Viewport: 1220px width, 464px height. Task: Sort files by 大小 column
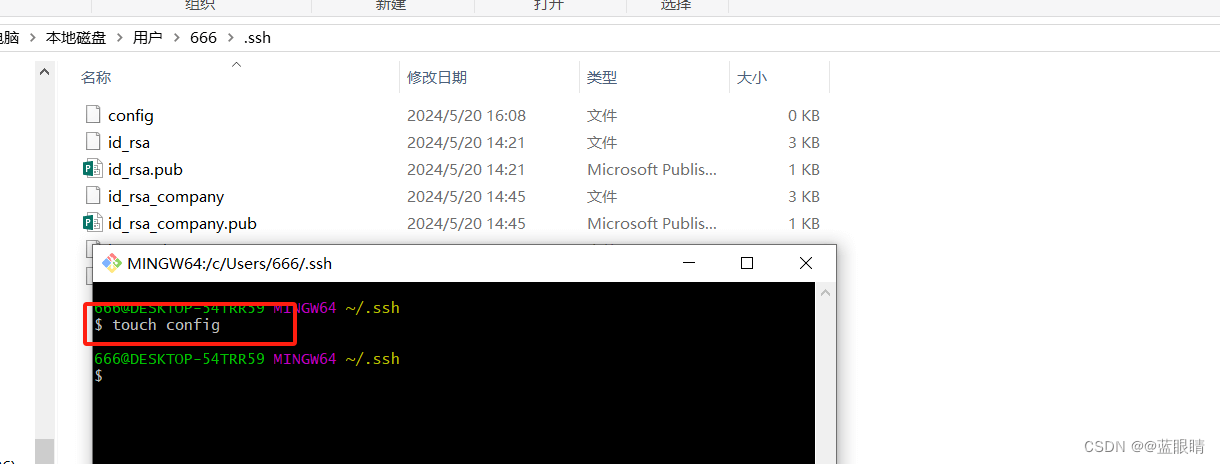752,77
